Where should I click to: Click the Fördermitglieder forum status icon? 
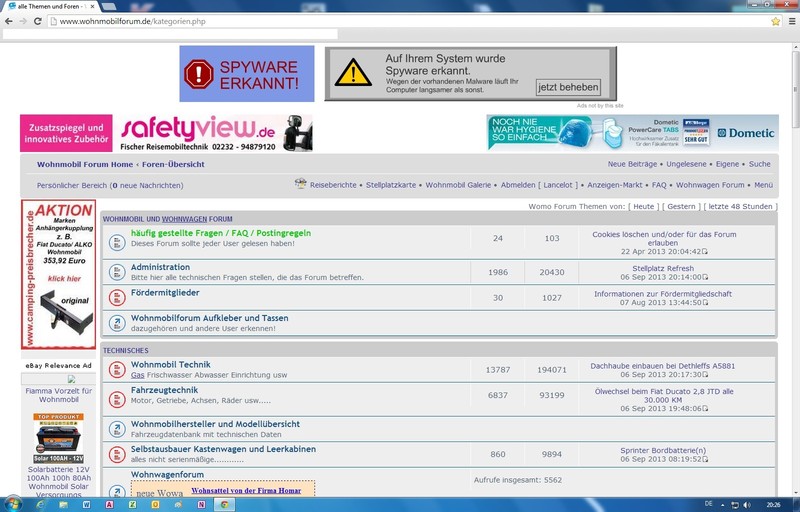pyautogui.click(x=116, y=297)
